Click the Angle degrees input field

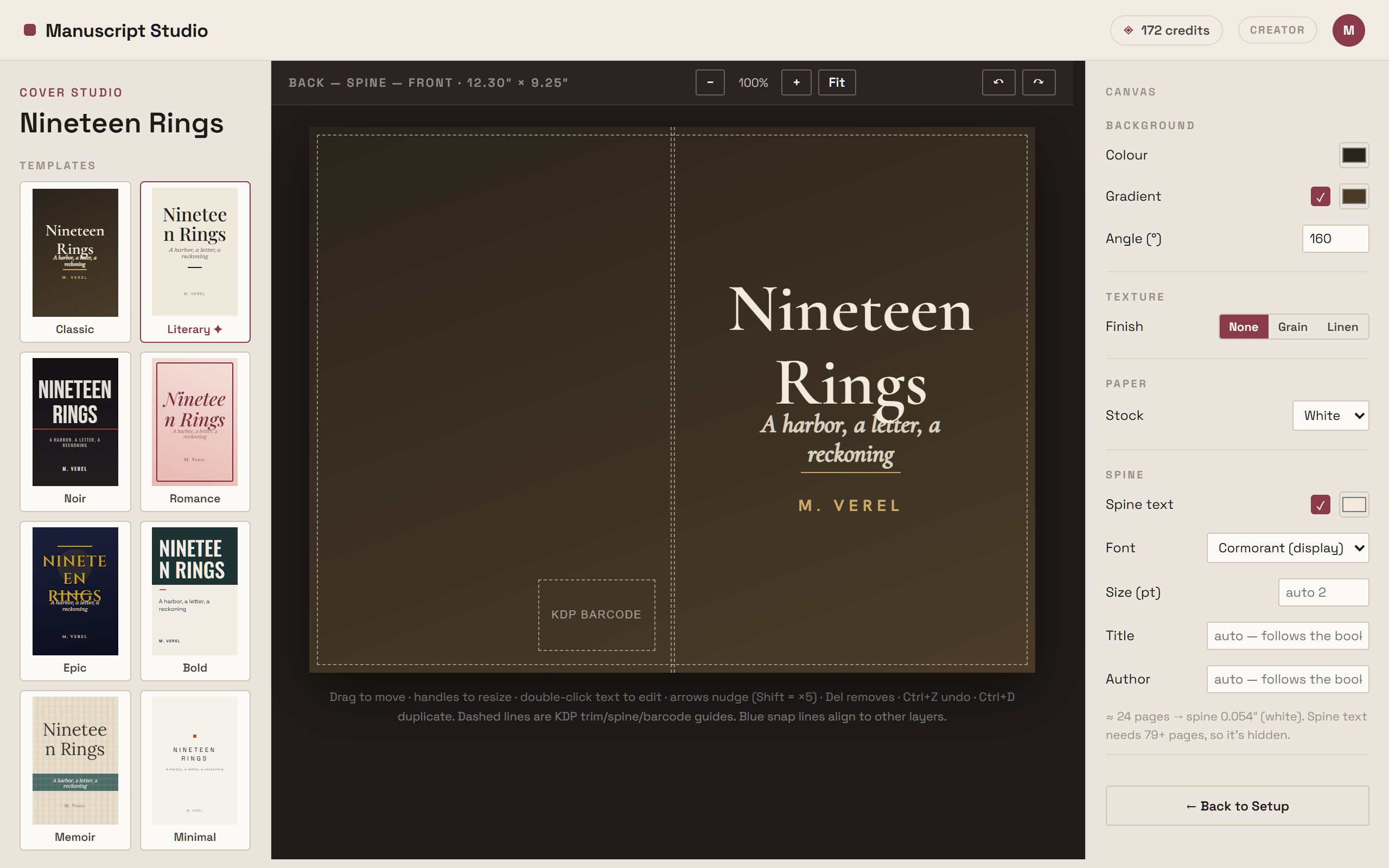tap(1335, 238)
